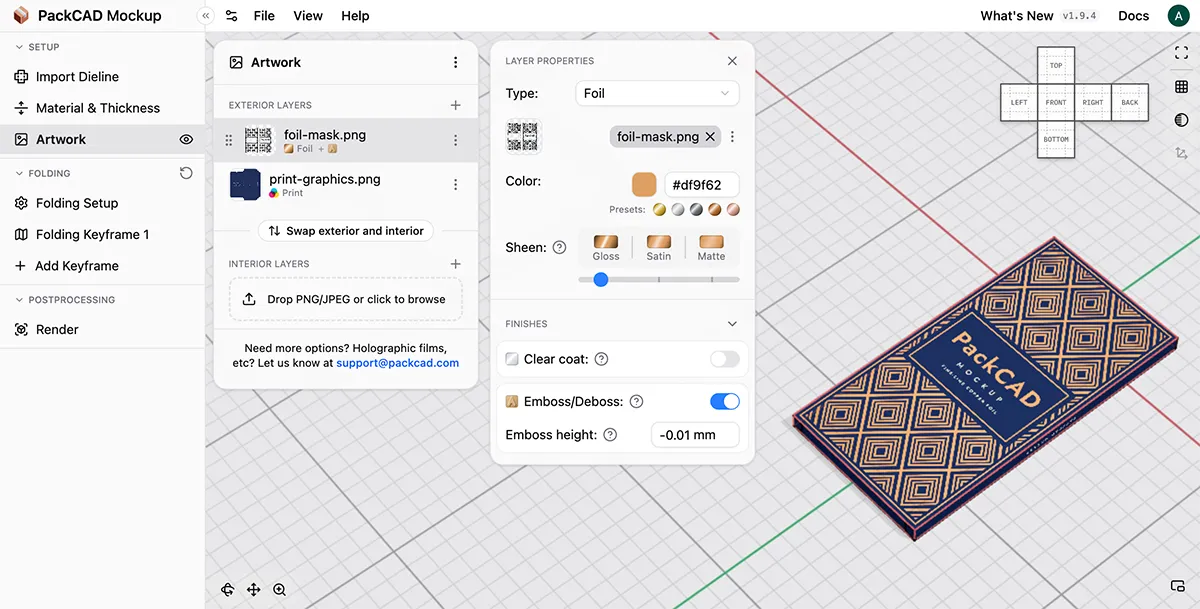Open Import Dieline in the sidebar
1200x609 pixels.
(77, 76)
